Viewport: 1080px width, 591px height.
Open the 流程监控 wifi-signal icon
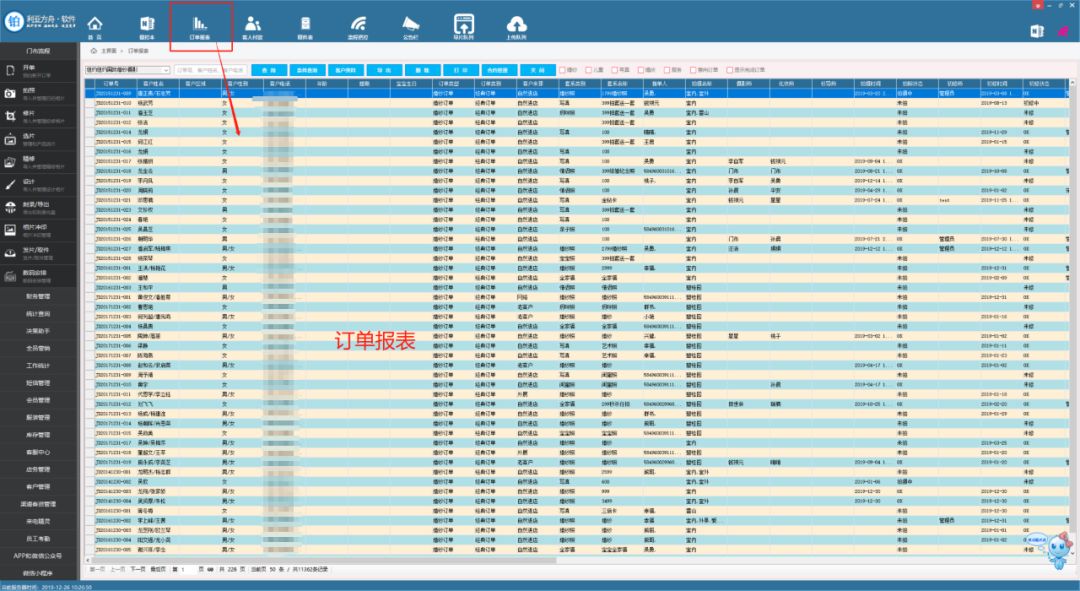tap(357, 25)
